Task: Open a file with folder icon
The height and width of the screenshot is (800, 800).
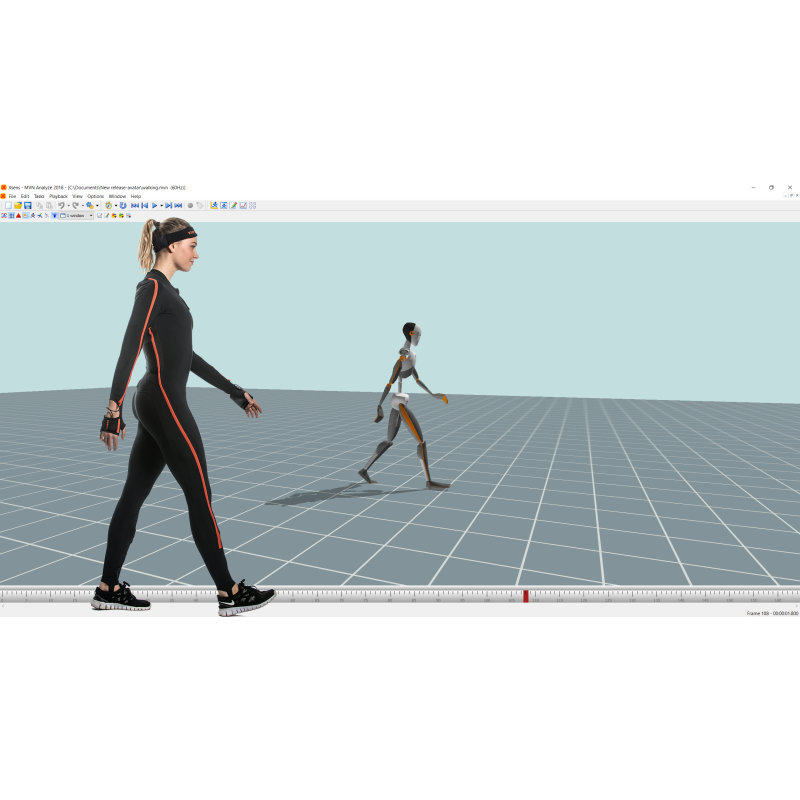Action: pyautogui.click(x=18, y=205)
